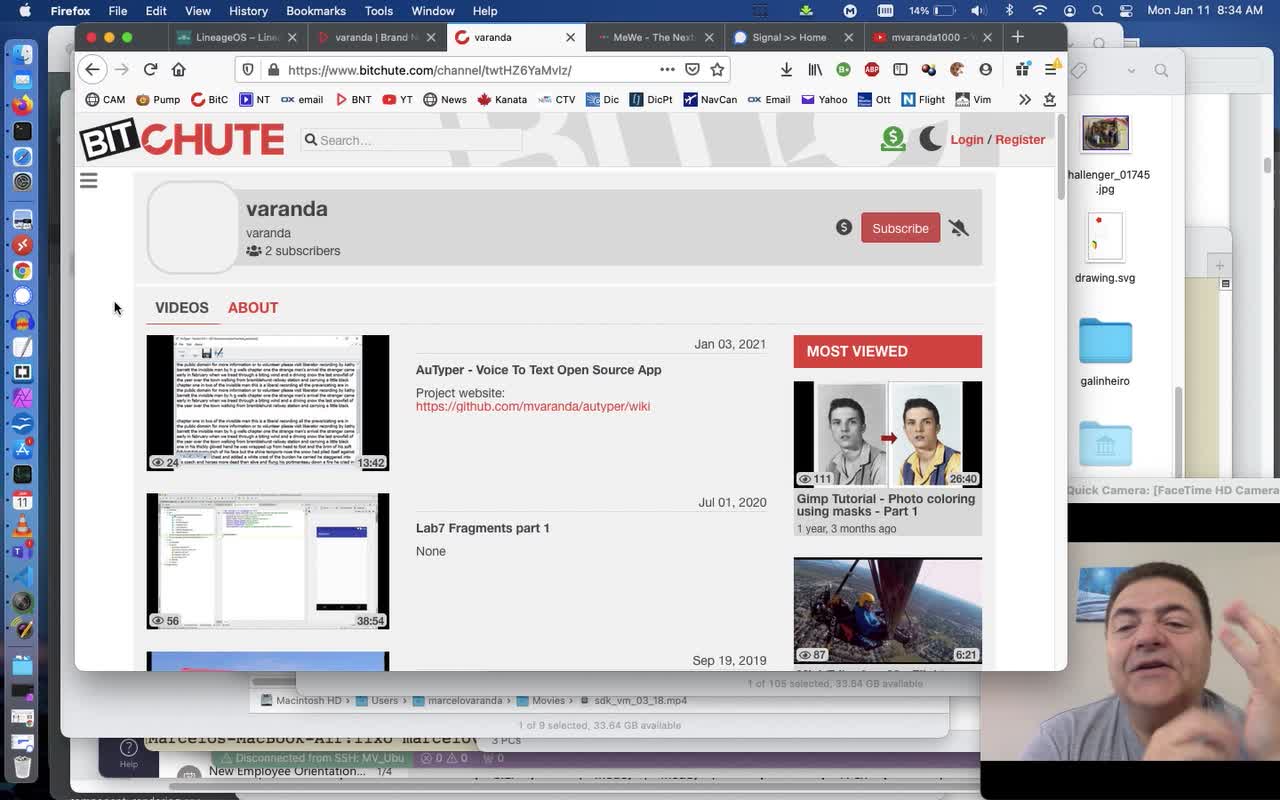Open the Tools menu

[378, 10]
